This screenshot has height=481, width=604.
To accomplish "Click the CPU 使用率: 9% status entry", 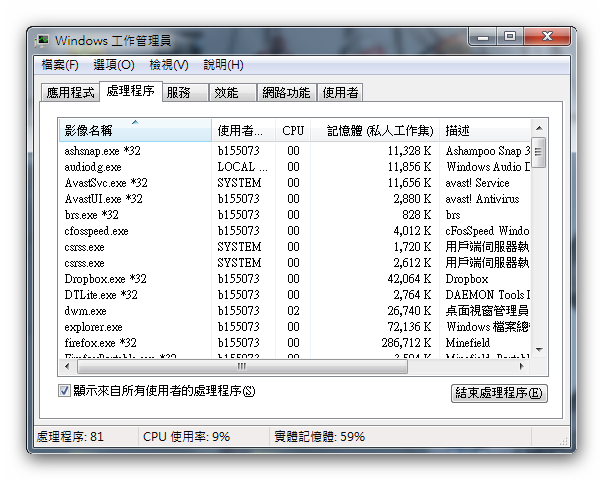I will click(x=186, y=437).
